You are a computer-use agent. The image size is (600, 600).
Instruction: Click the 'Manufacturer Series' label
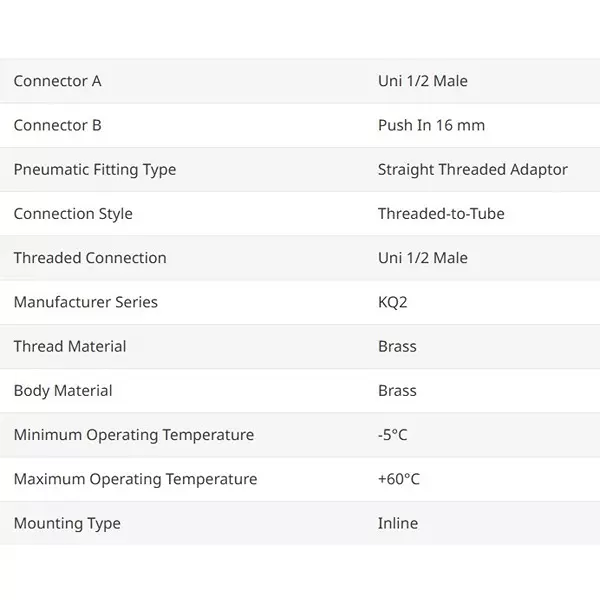pyautogui.click(x=86, y=302)
